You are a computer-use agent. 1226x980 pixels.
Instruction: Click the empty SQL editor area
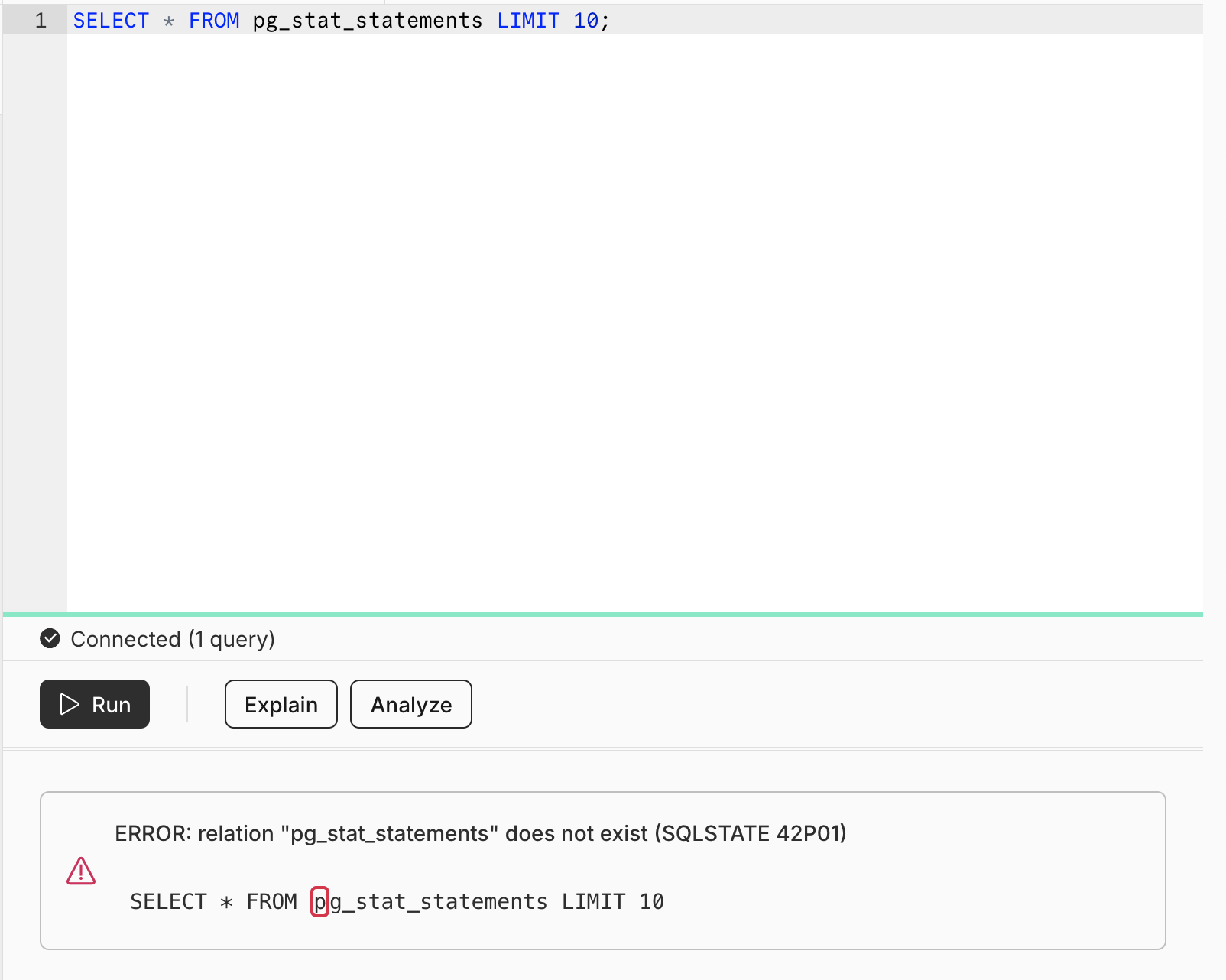634,321
